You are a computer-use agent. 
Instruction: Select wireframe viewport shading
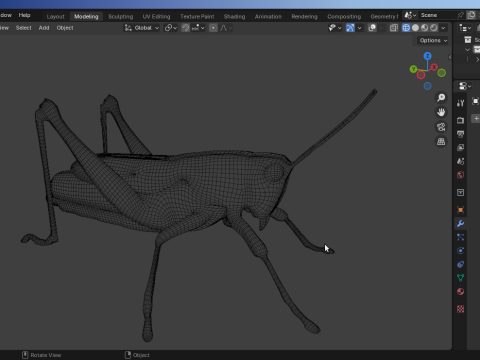[406, 28]
